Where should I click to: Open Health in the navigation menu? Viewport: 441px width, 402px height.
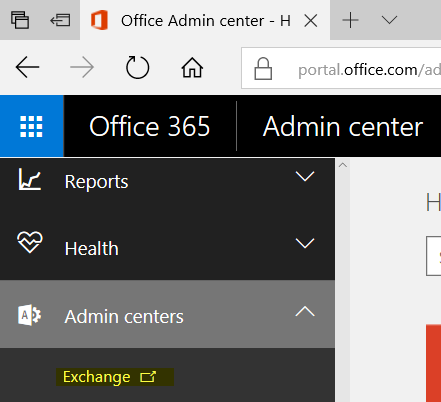(x=167, y=247)
